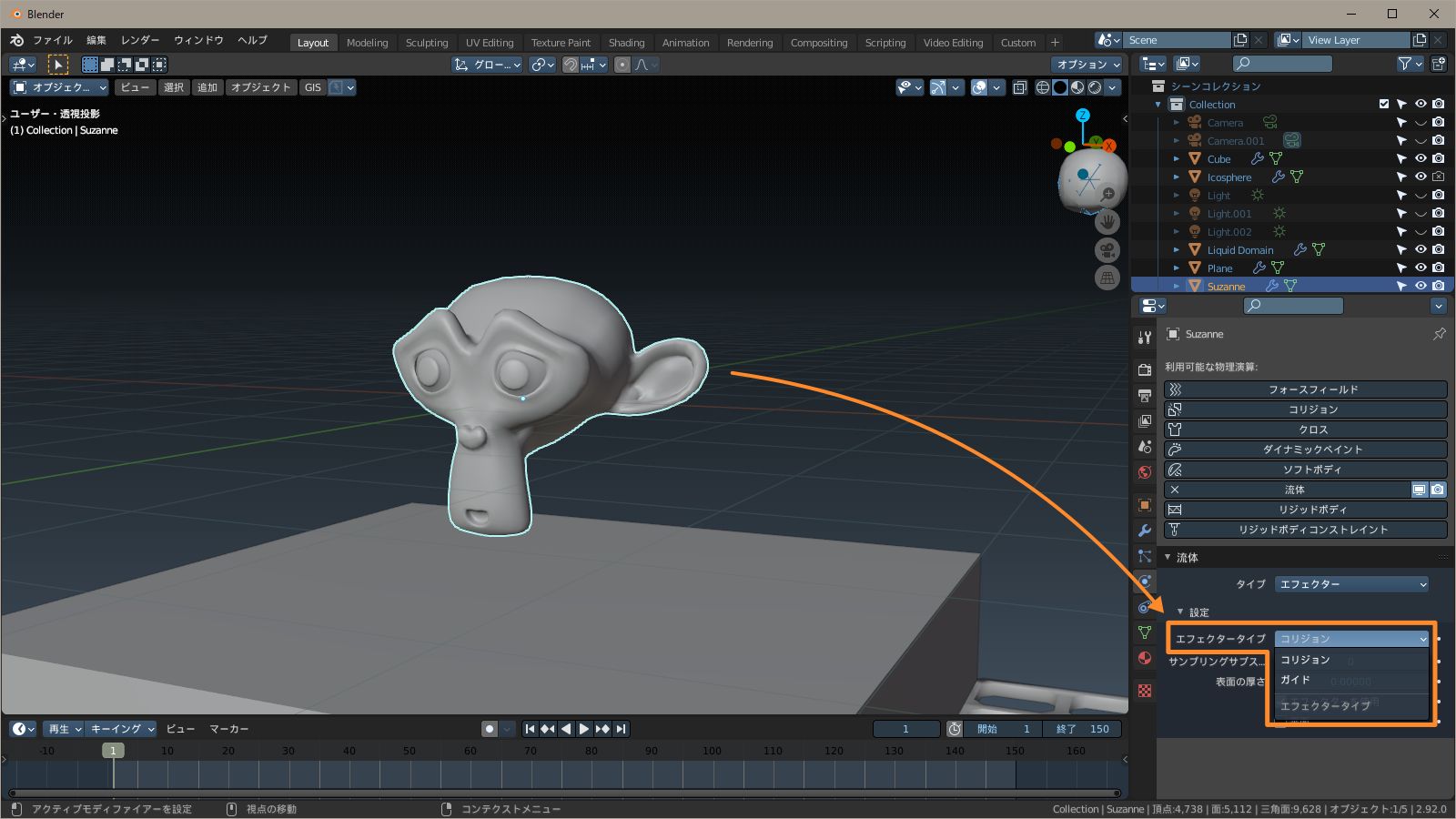Open the Particle properties tab icon

(1145, 556)
